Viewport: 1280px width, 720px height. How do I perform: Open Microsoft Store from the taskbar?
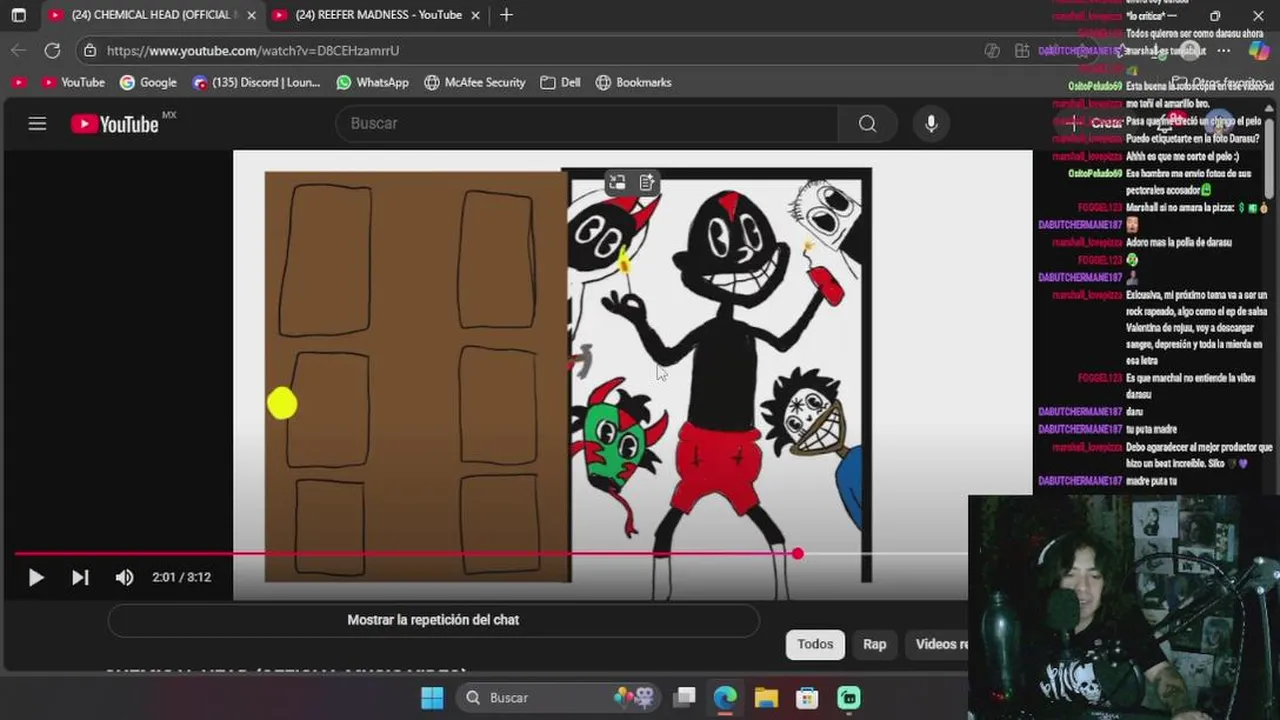click(807, 698)
